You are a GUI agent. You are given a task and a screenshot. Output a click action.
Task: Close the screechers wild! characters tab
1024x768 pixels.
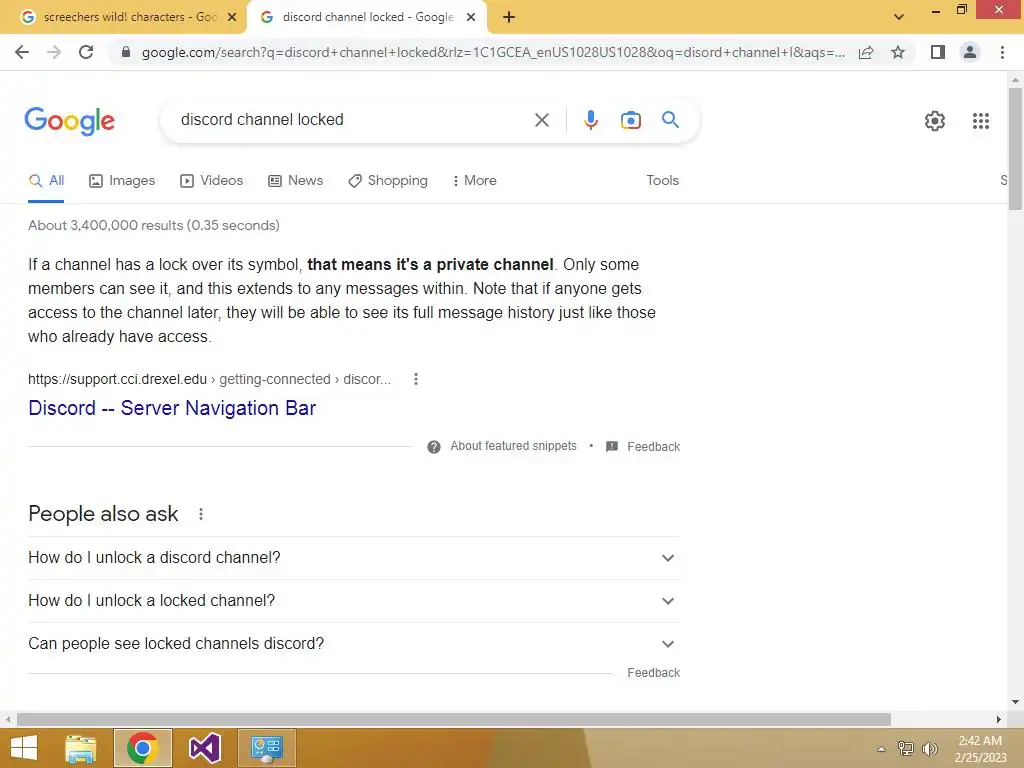tap(232, 18)
